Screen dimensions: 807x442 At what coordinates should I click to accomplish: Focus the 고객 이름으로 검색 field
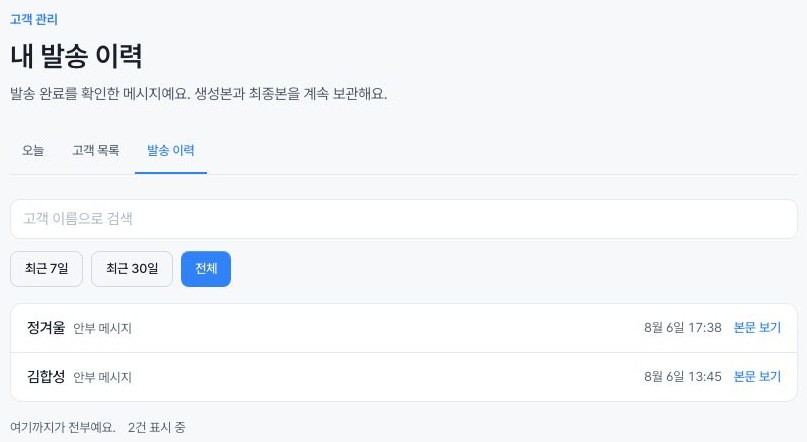click(x=404, y=219)
